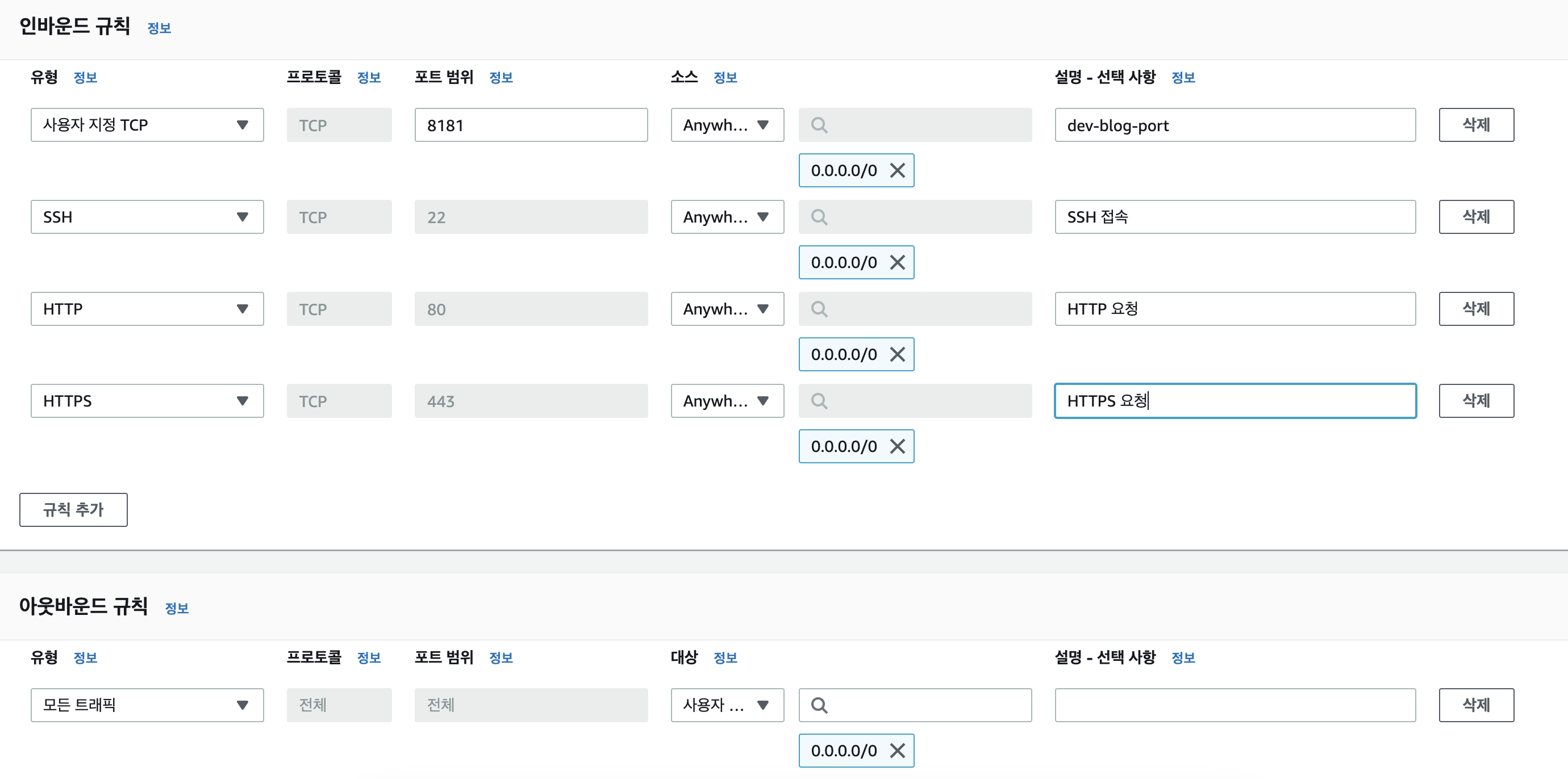Remove 0.0.0.0/0 chip from port 8181 rule
The height and width of the screenshot is (779, 1568).
coord(897,170)
